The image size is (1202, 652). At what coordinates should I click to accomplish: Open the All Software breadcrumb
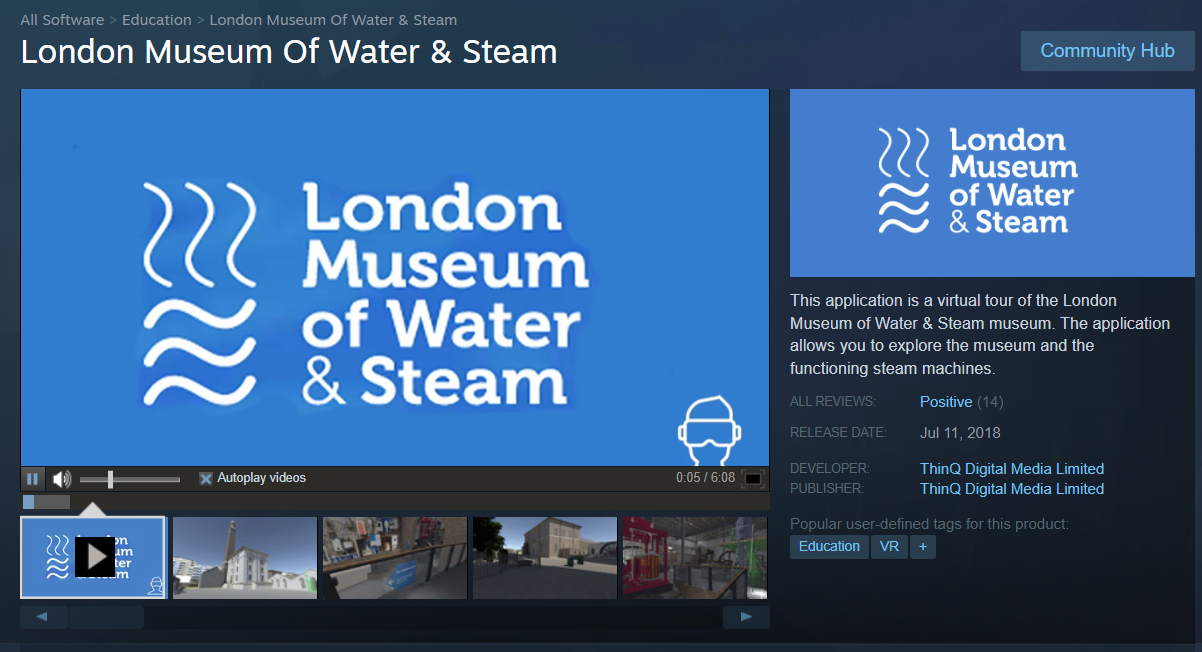point(62,20)
